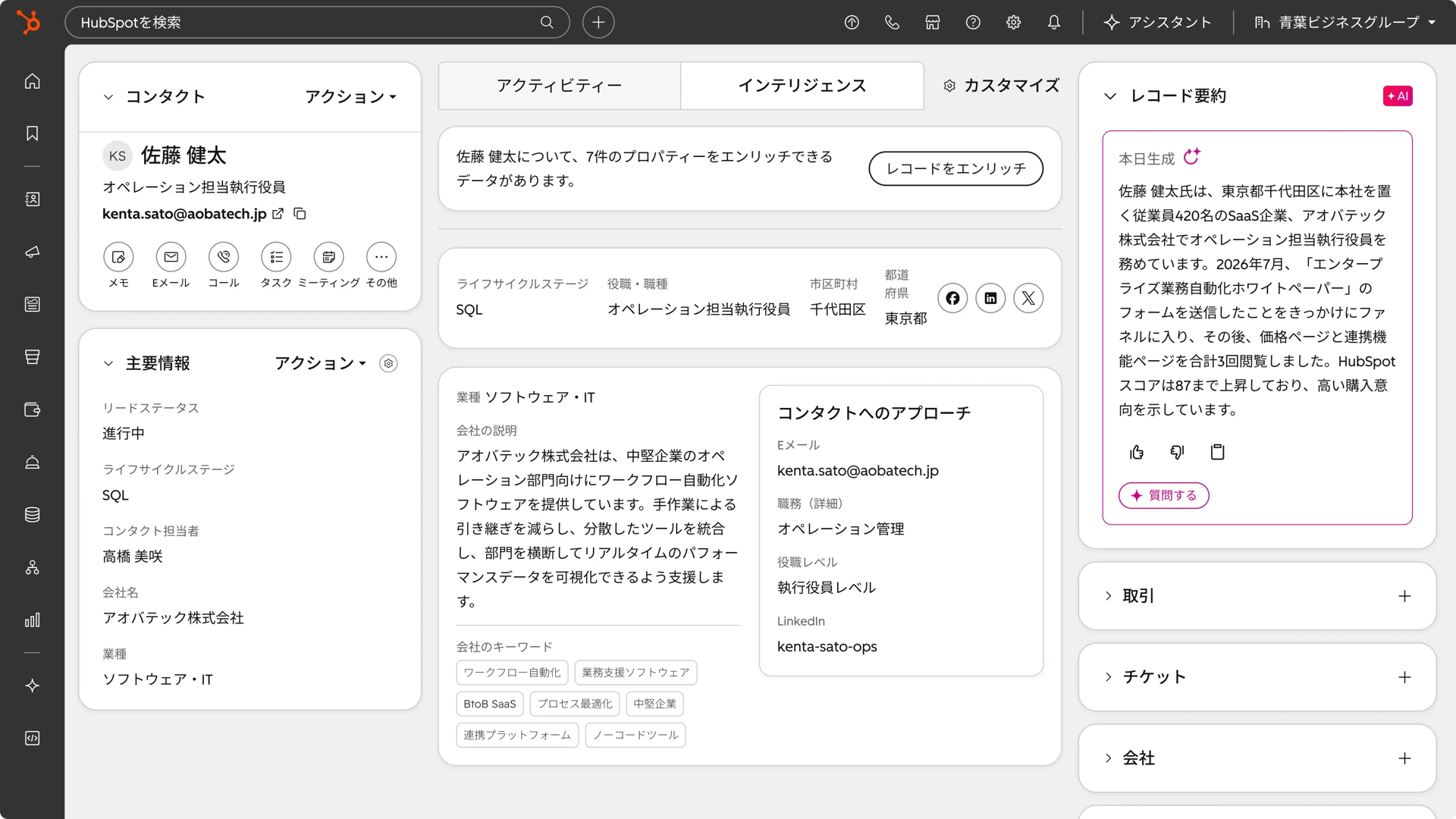The height and width of the screenshot is (819, 1456).
Task: Open the アシスタント menu
Action: (1157, 22)
